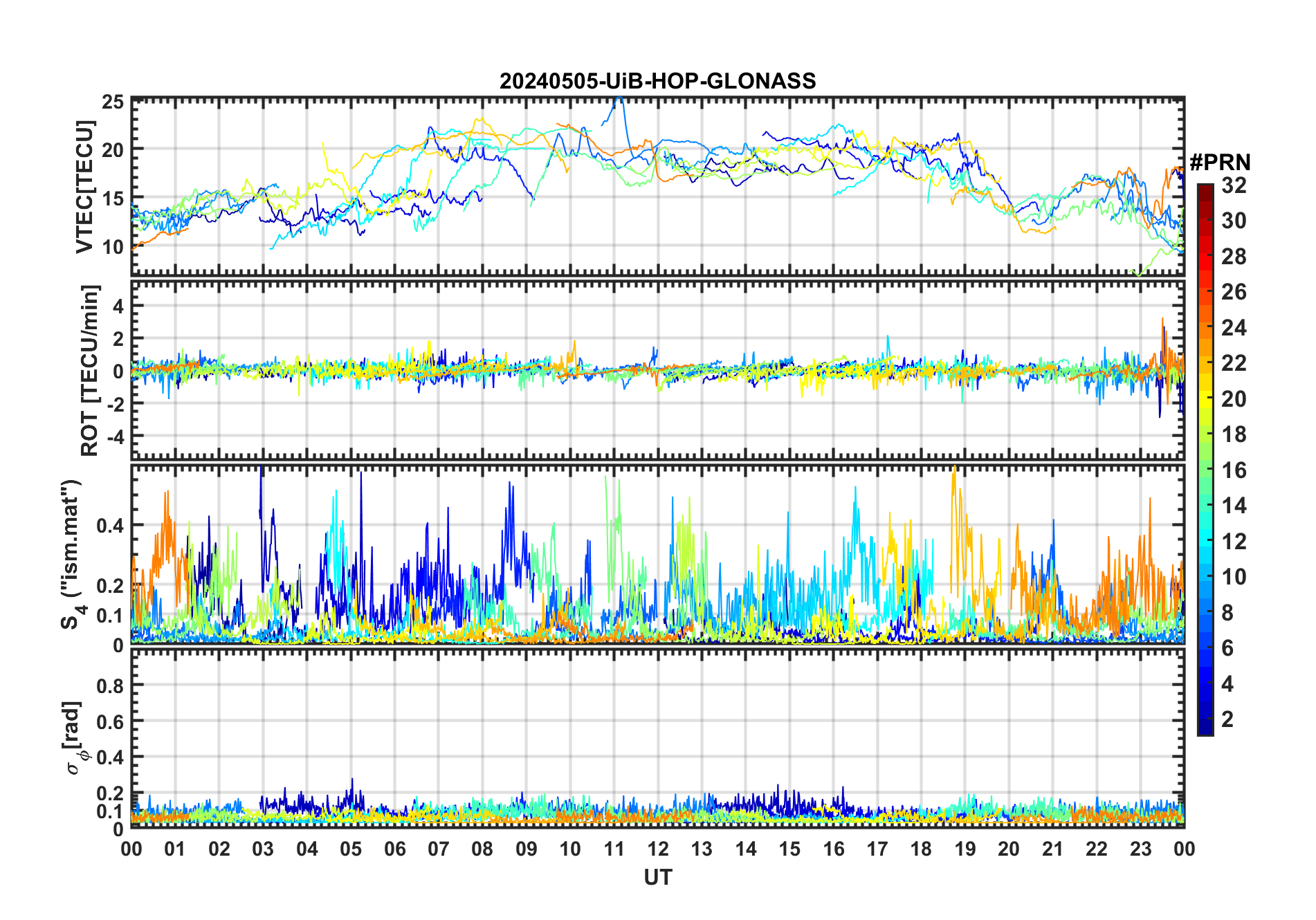Click the #PRN colorbar heading
The height and width of the screenshot is (920, 1316).
click(1220, 163)
